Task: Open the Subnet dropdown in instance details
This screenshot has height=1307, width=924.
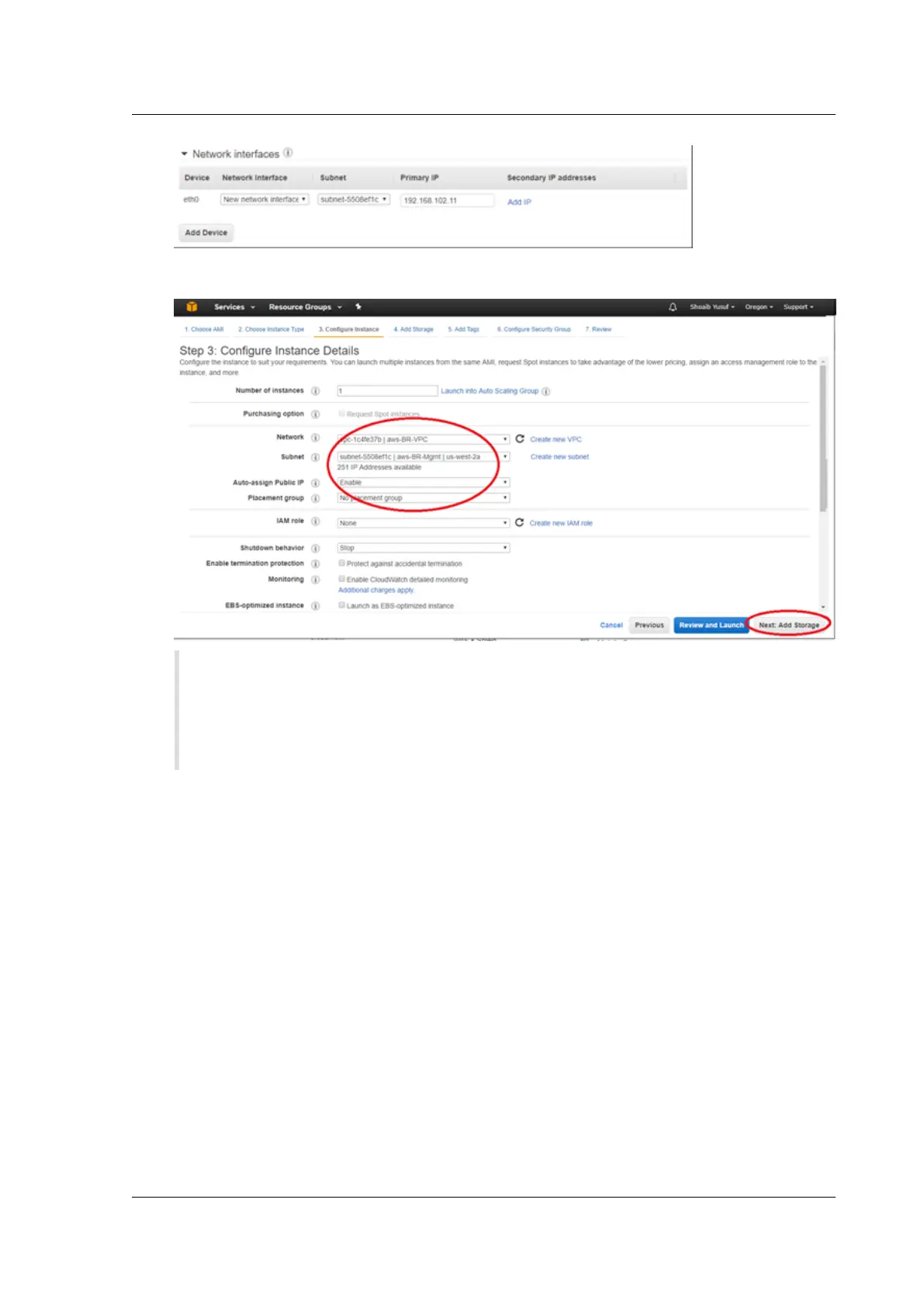Action: [x=424, y=457]
